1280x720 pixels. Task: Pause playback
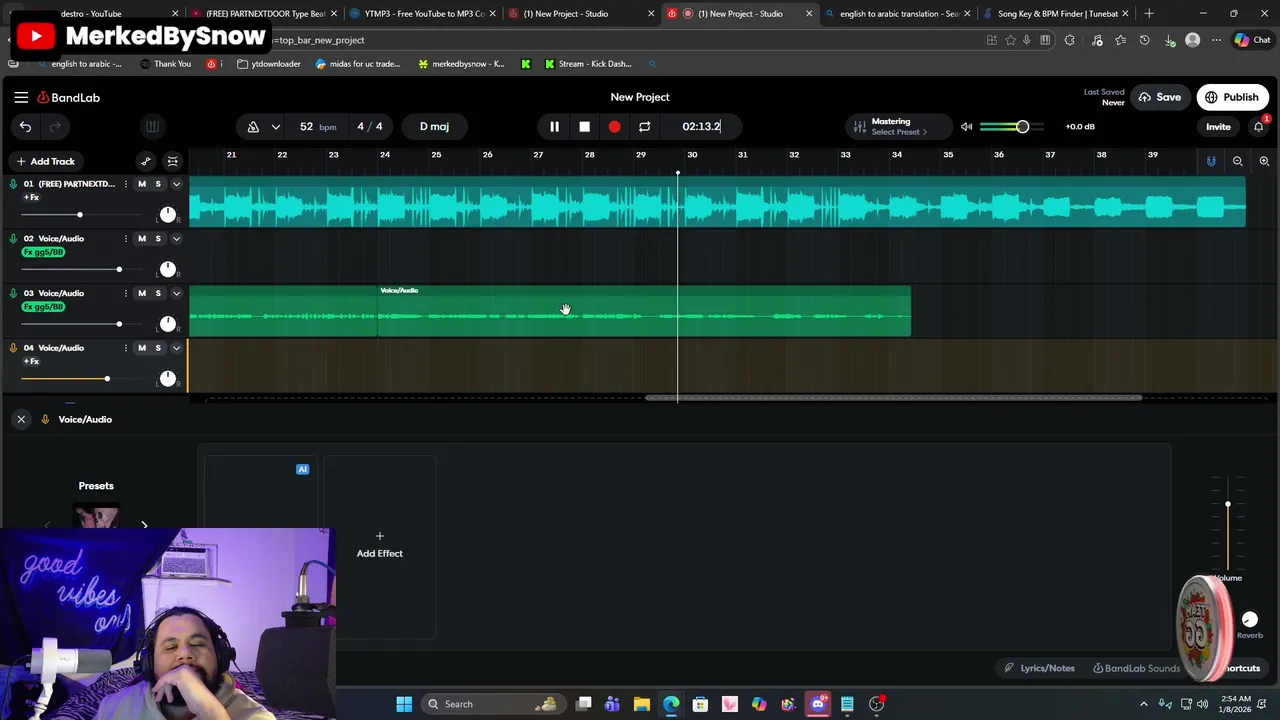(554, 126)
